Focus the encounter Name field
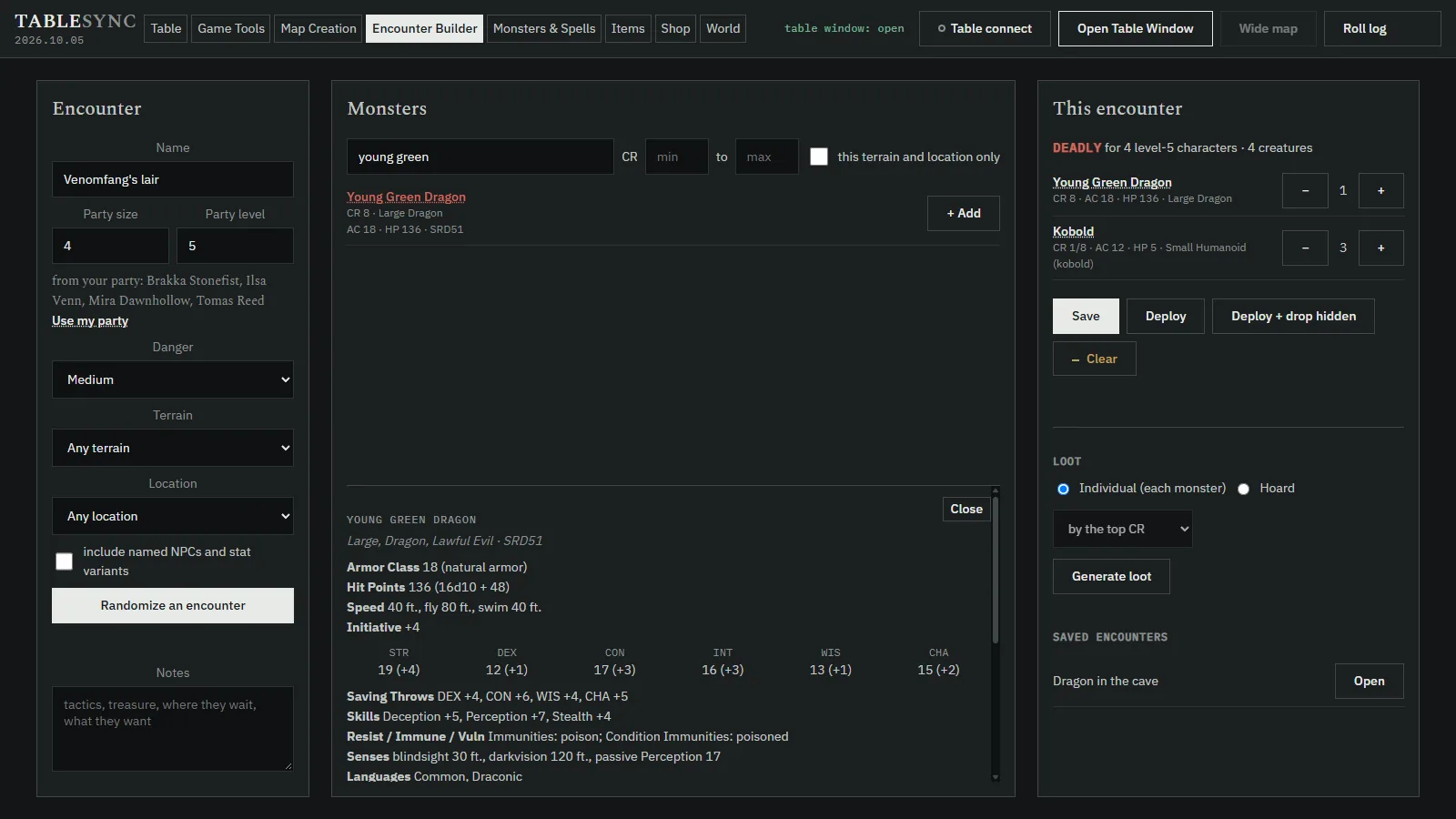The width and height of the screenshot is (1456, 819). coord(173,179)
